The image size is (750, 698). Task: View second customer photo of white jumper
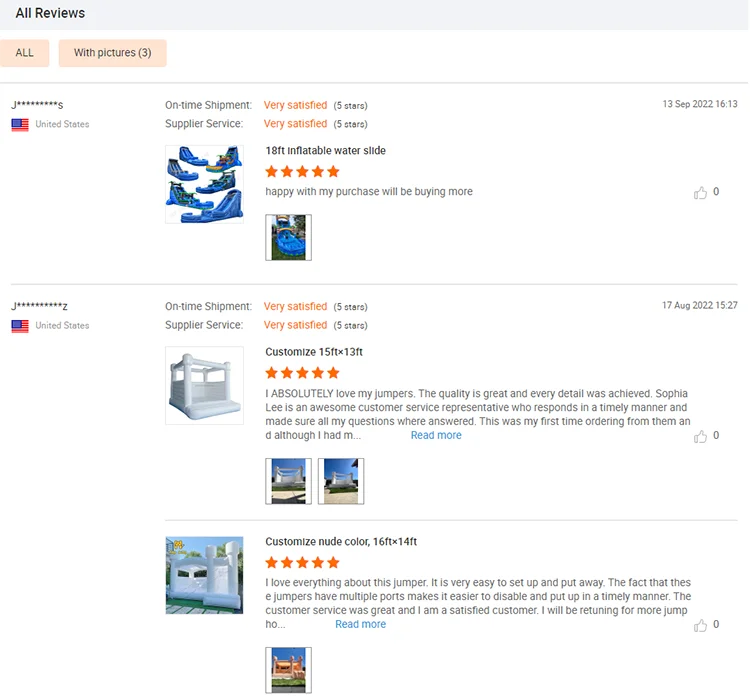[x=341, y=481]
